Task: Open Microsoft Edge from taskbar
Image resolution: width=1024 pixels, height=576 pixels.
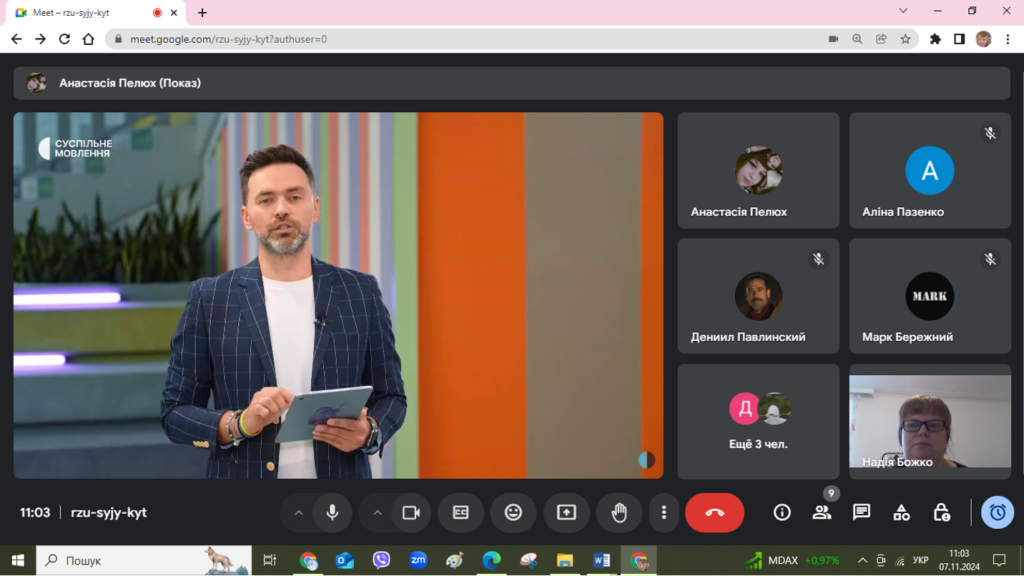Action: tap(491, 560)
